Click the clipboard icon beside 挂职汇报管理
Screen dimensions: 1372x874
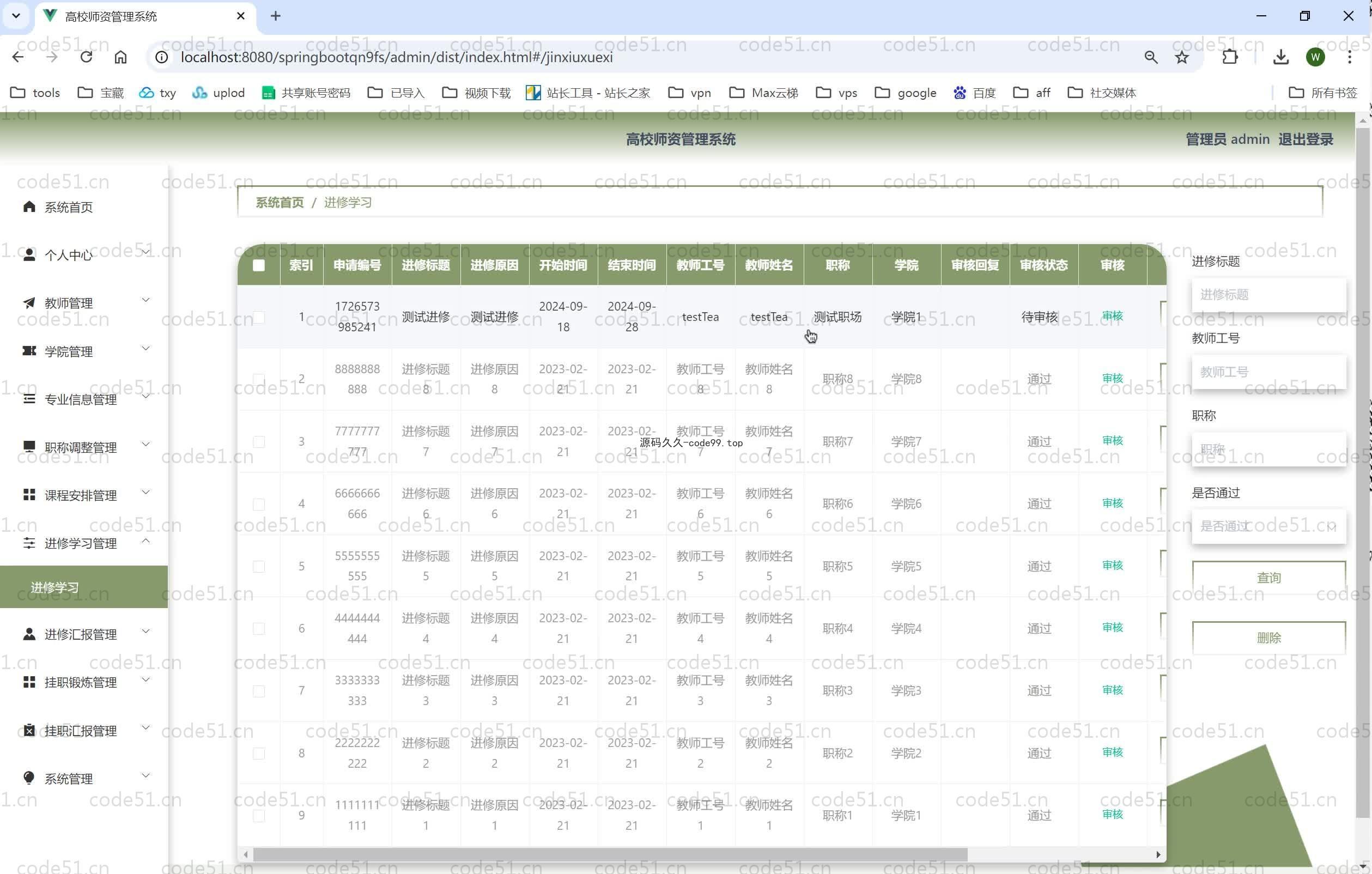[29, 730]
